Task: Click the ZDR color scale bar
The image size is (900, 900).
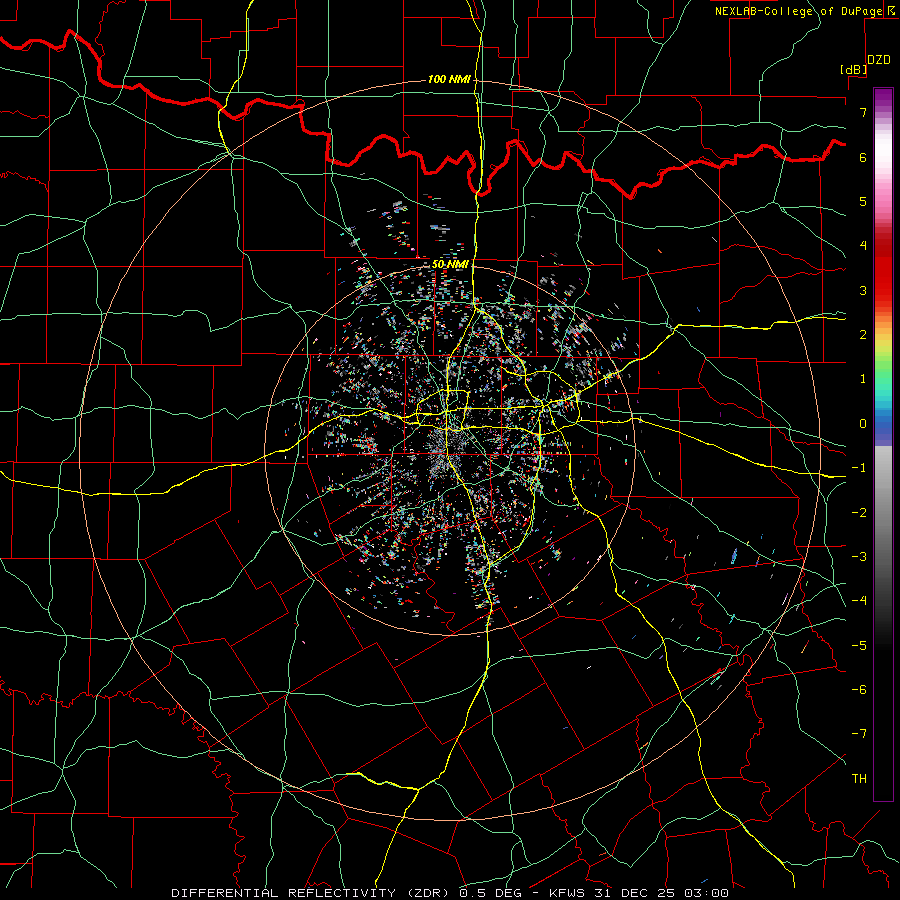Action: [x=883, y=444]
